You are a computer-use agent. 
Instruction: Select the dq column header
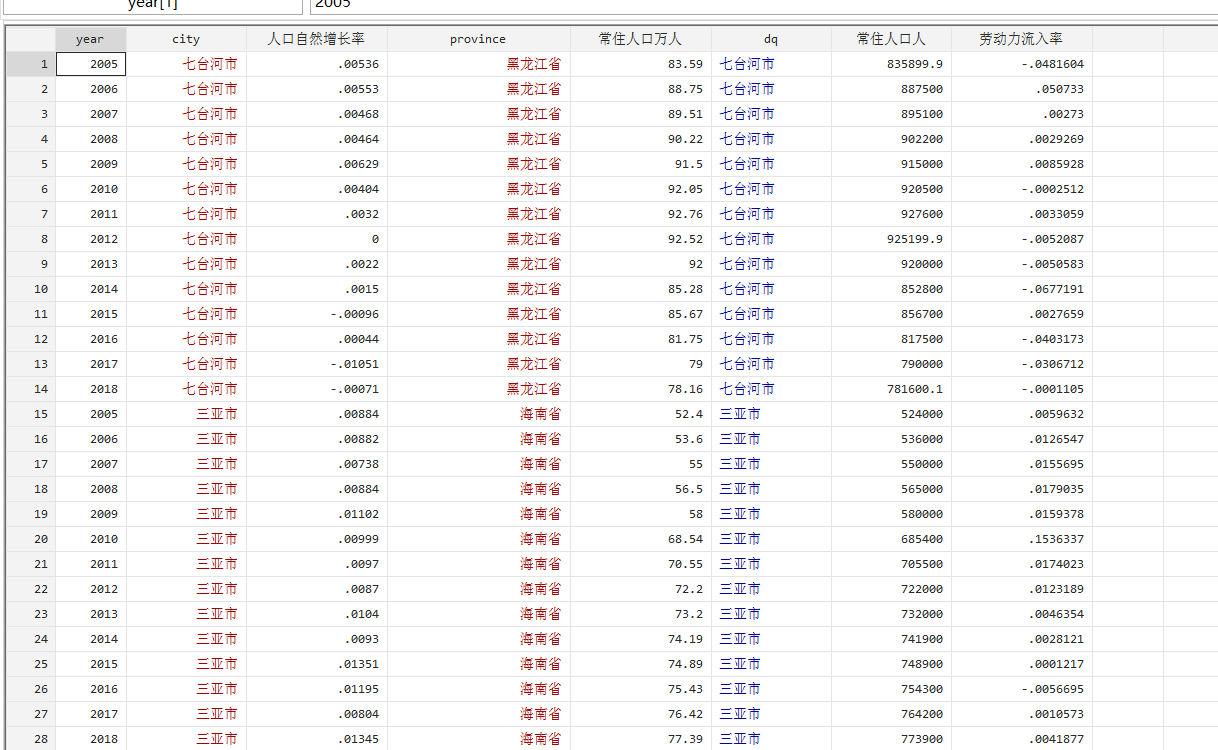tap(770, 39)
